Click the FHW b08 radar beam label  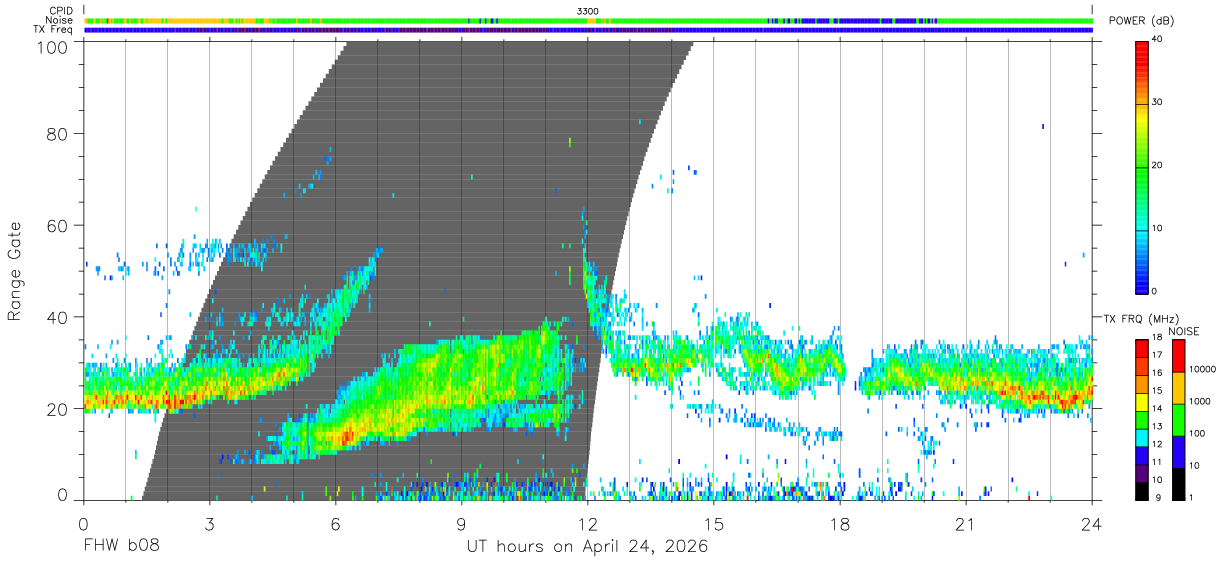point(120,547)
